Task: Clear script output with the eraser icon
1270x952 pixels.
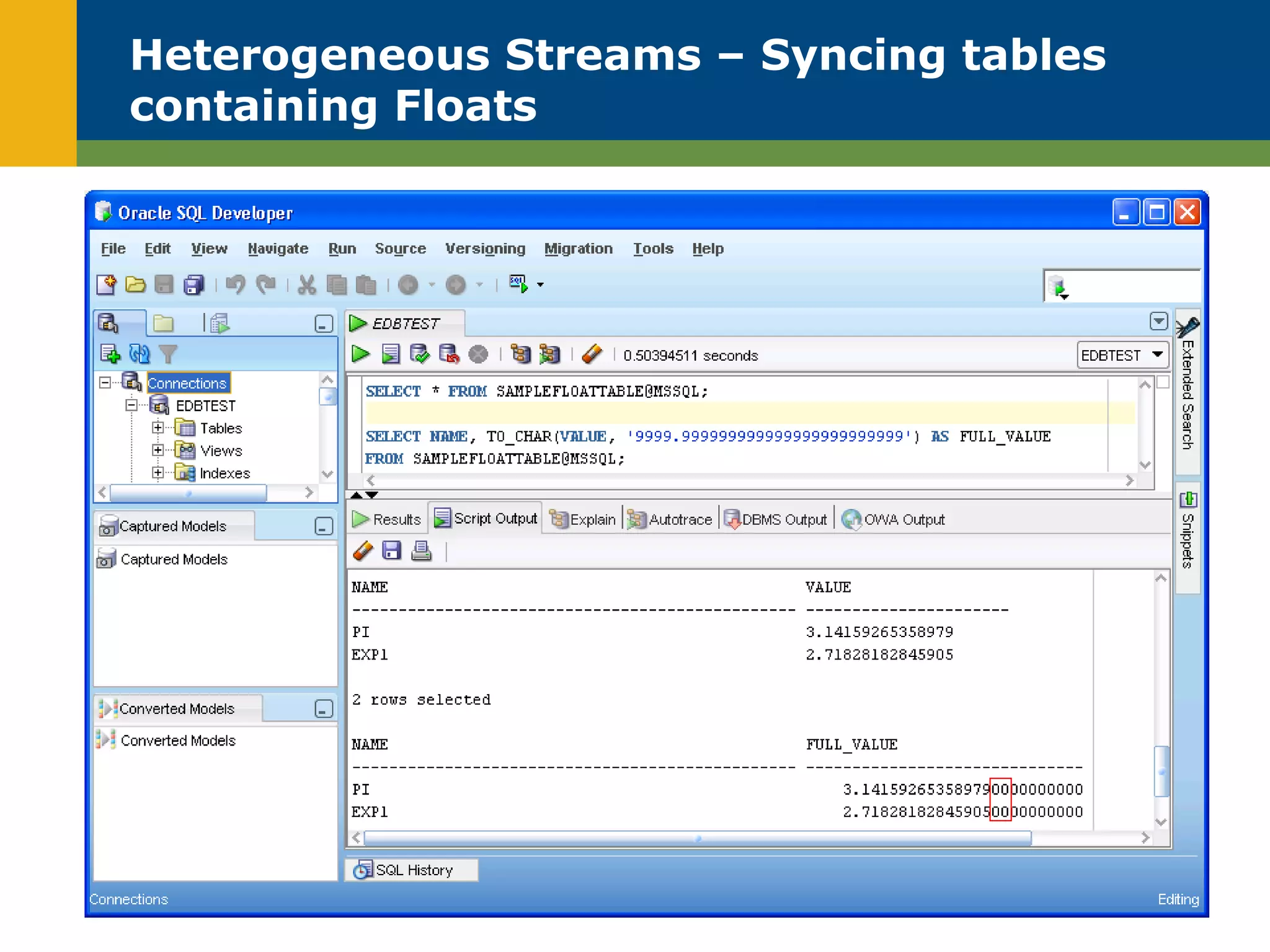Action: pyautogui.click(x=363, y=551)
